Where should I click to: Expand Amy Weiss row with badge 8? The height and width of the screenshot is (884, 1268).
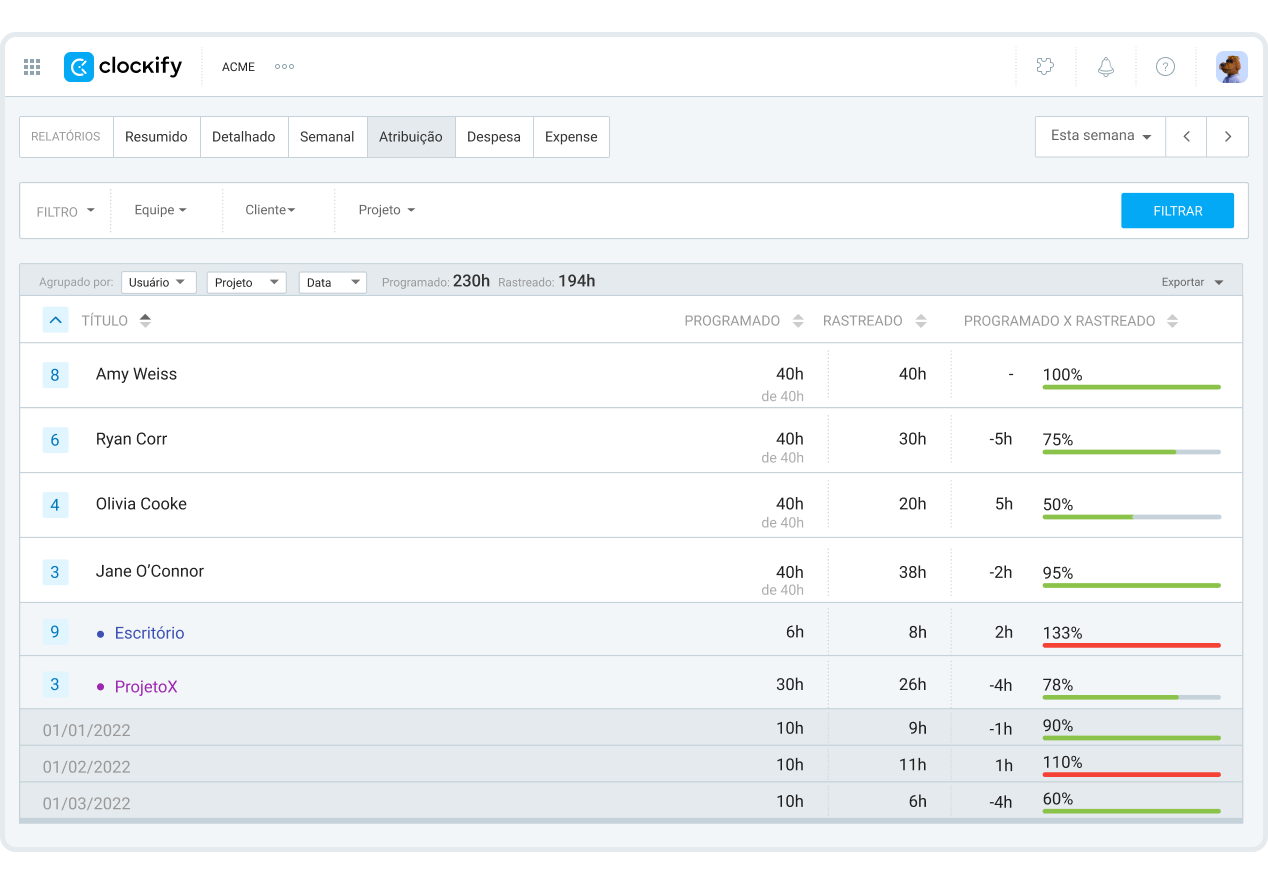tap(55, 376)
